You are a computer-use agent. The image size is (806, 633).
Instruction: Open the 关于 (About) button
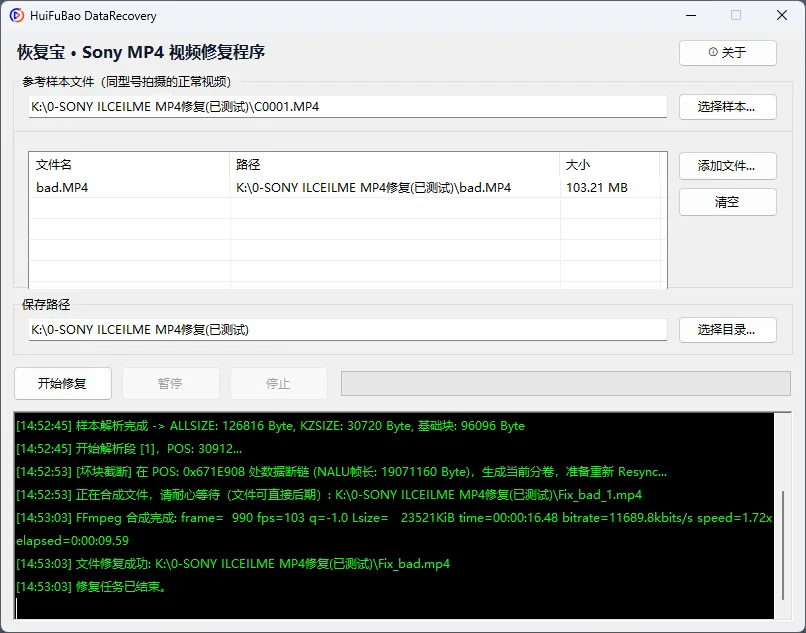click(x=727, y=52)
